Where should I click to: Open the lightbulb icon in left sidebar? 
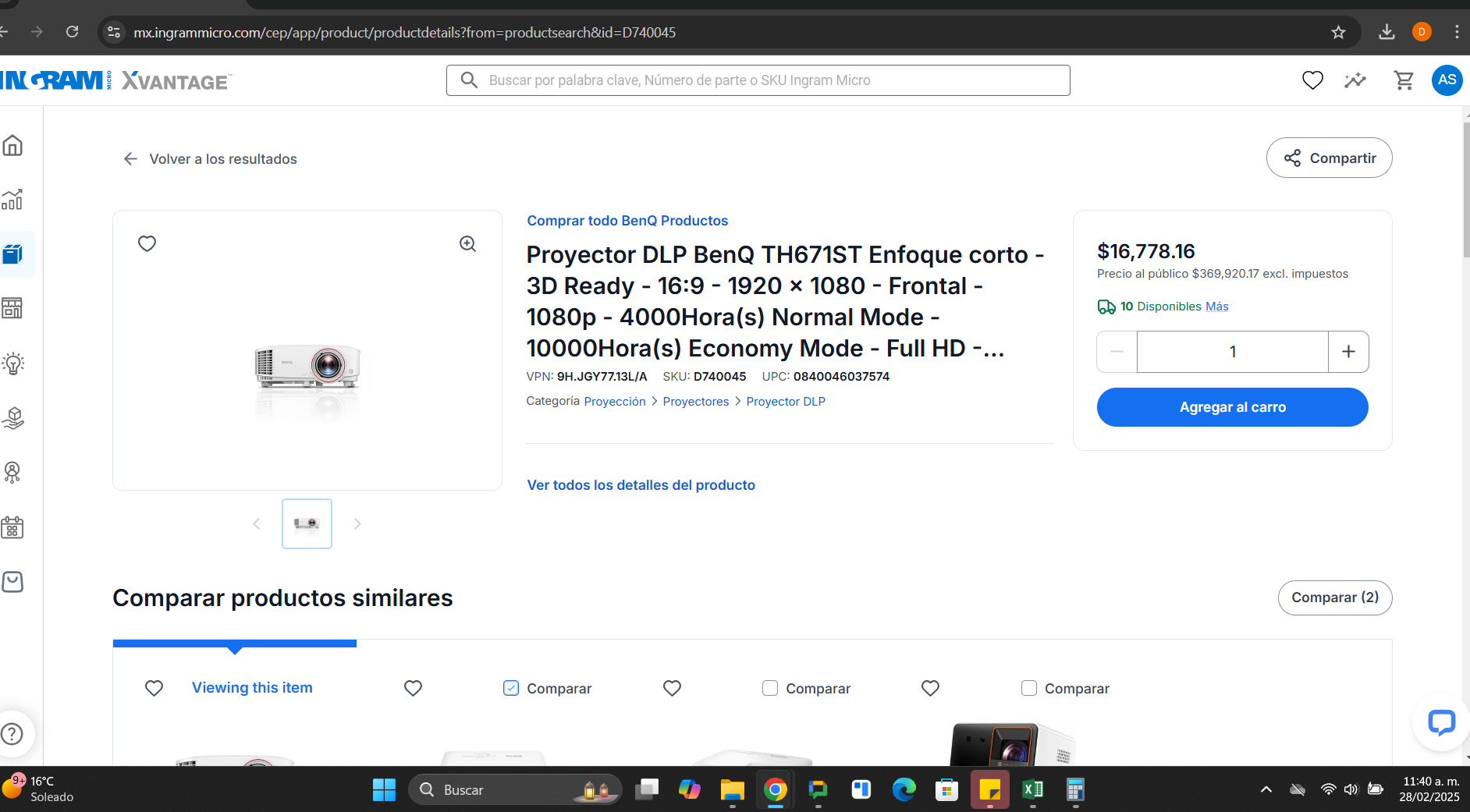pos(12,363)
